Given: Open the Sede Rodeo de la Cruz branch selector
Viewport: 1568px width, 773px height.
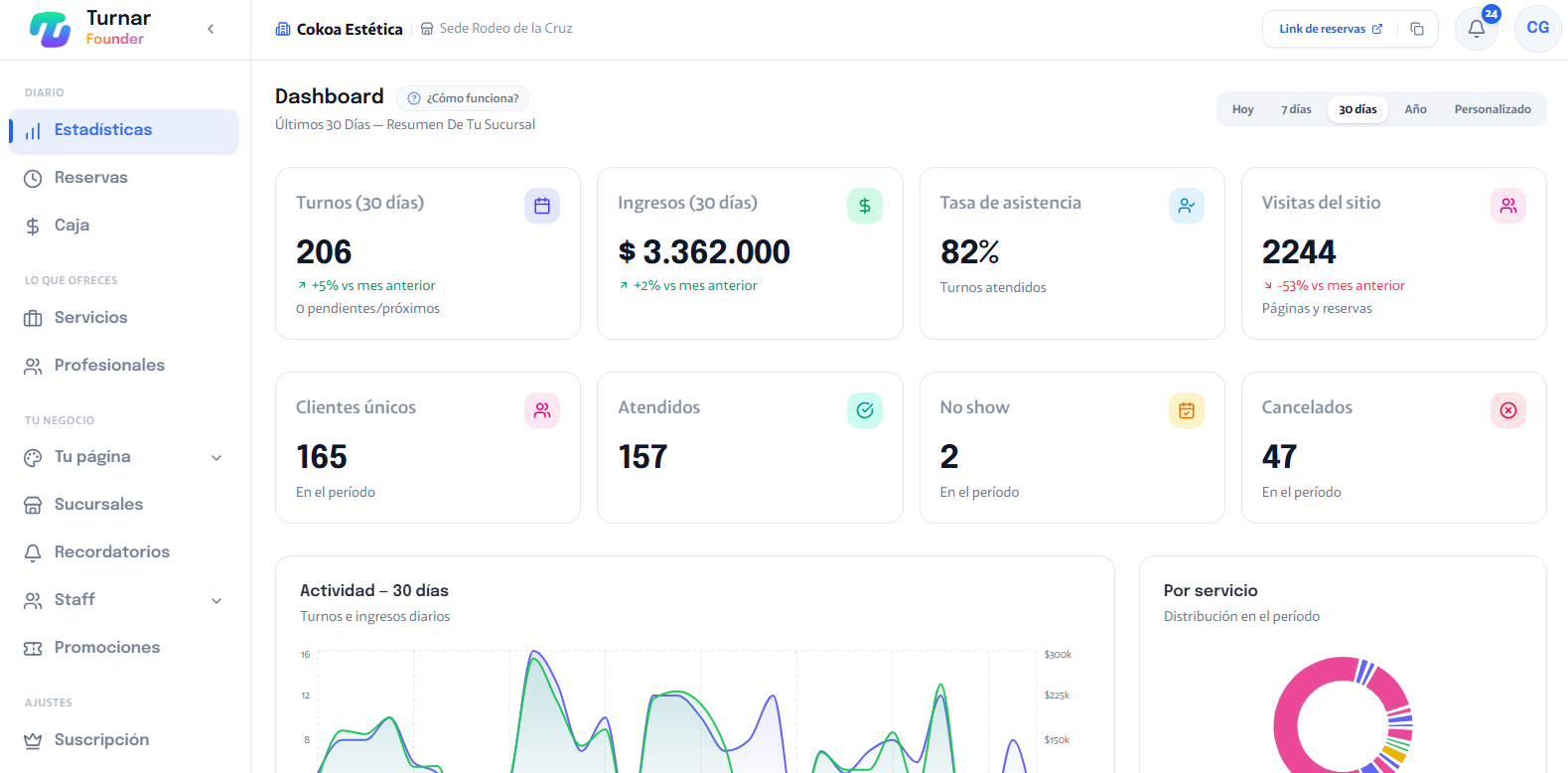Looking at the screenshot, I should pos(497,29).
